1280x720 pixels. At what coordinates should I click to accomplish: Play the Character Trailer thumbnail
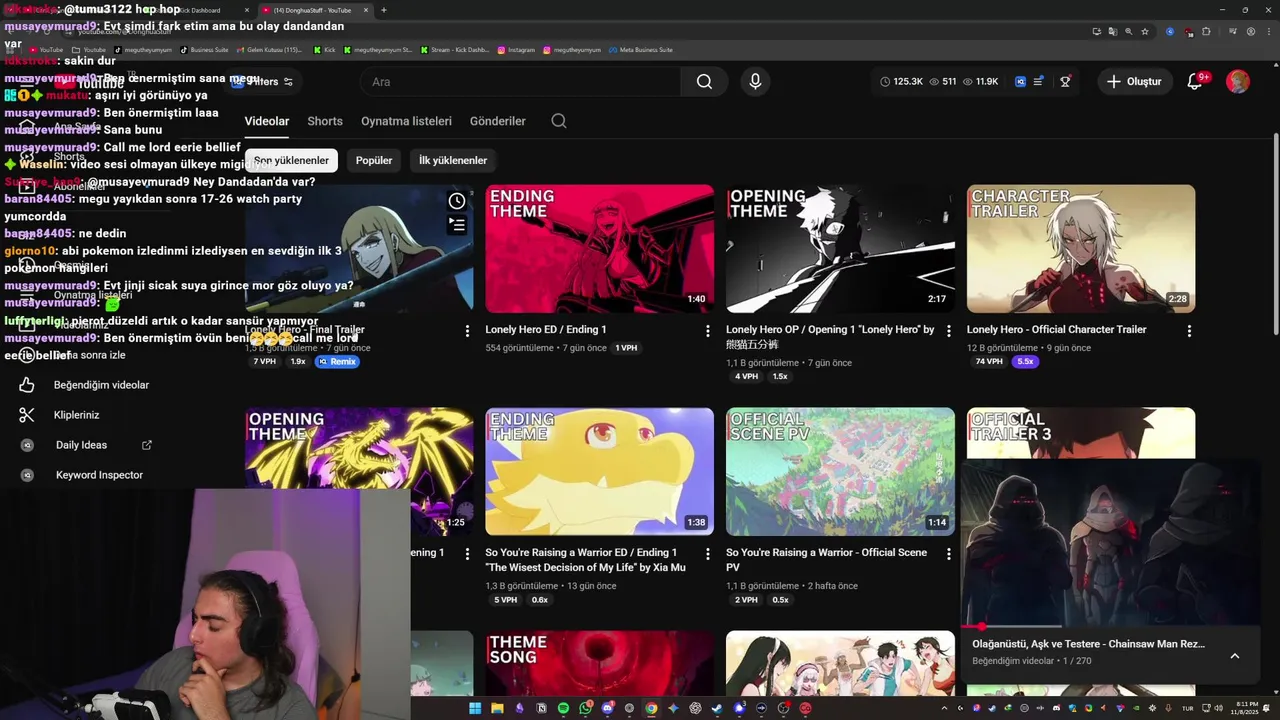point(1081,249)
